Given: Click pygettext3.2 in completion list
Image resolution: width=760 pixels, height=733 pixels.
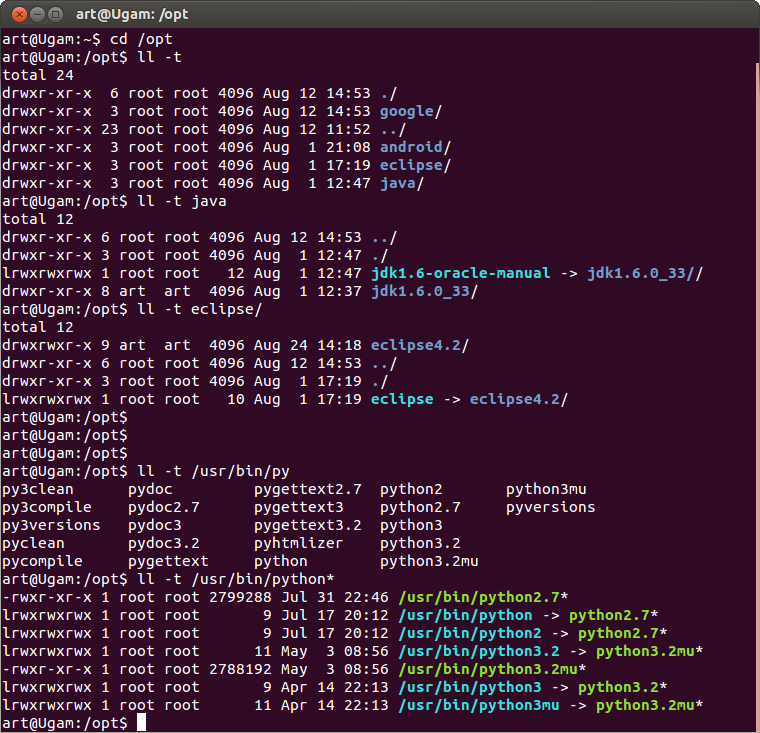Looking at the screenshot, I should click(308, 526).
